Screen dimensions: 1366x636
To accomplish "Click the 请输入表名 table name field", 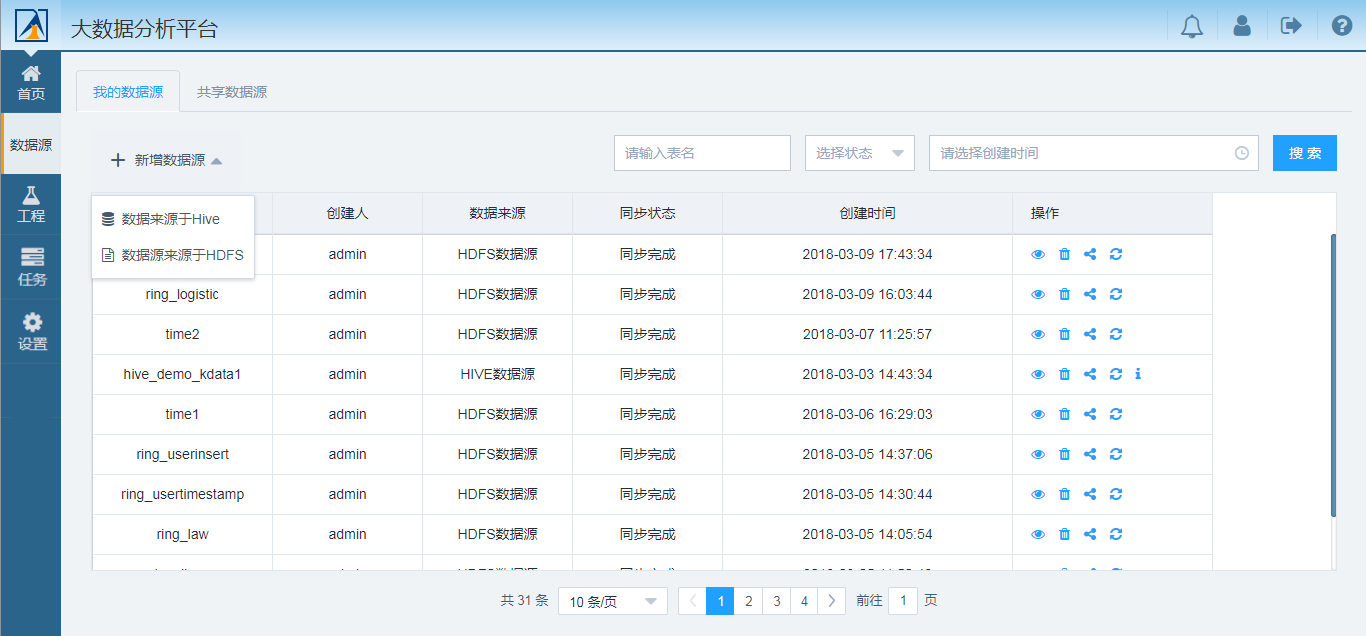I will click(702, 153).
